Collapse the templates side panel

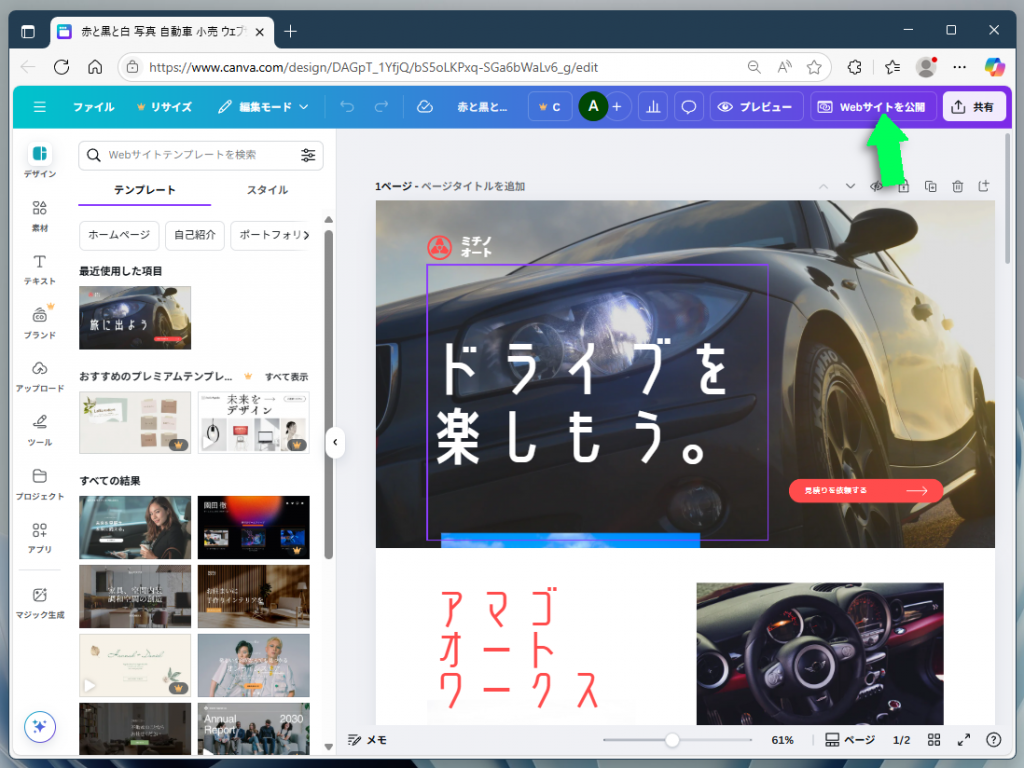pos(335,442)
